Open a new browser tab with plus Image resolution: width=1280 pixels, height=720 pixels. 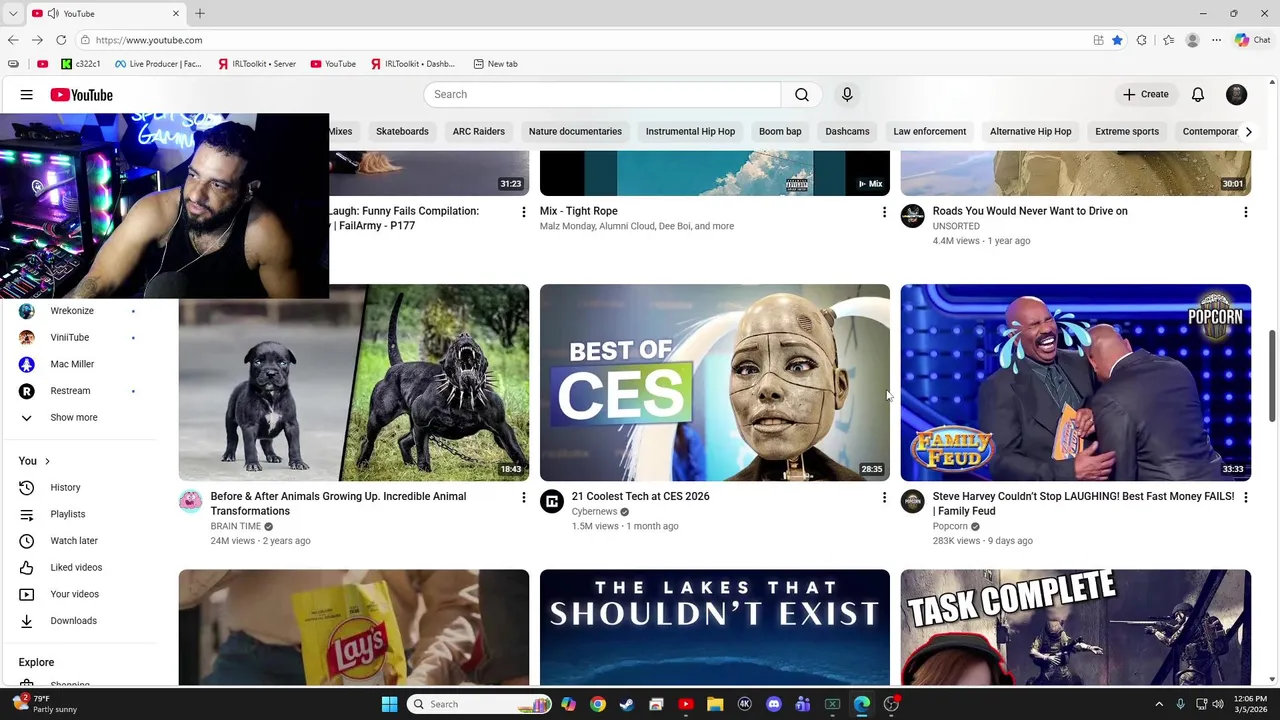(x=200, y=13)
